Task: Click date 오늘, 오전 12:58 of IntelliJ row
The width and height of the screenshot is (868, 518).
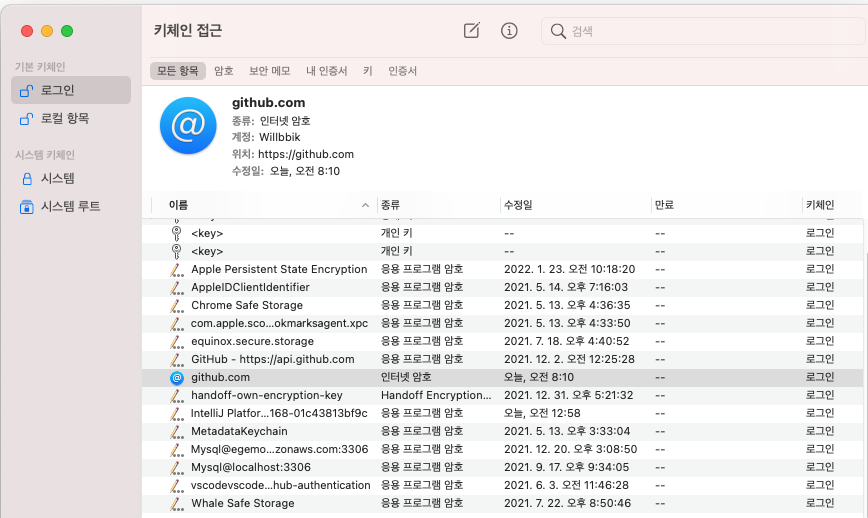Action: 542,413
